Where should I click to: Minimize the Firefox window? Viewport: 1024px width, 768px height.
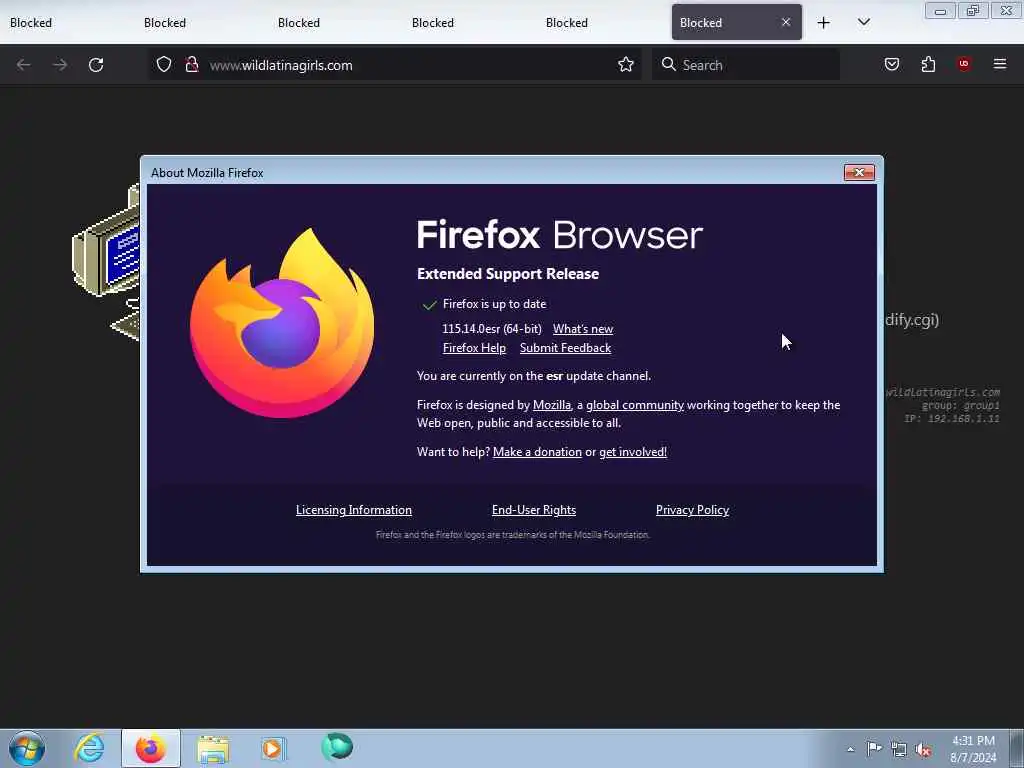click(x=940, y=11)
